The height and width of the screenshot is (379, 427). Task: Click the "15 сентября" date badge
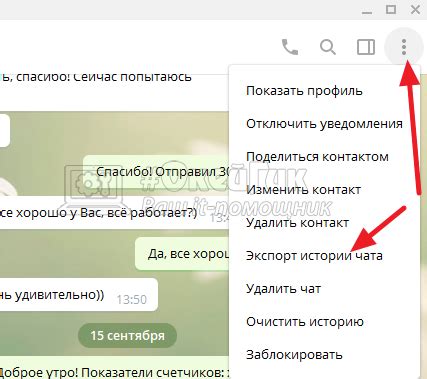tap(128, 335)
